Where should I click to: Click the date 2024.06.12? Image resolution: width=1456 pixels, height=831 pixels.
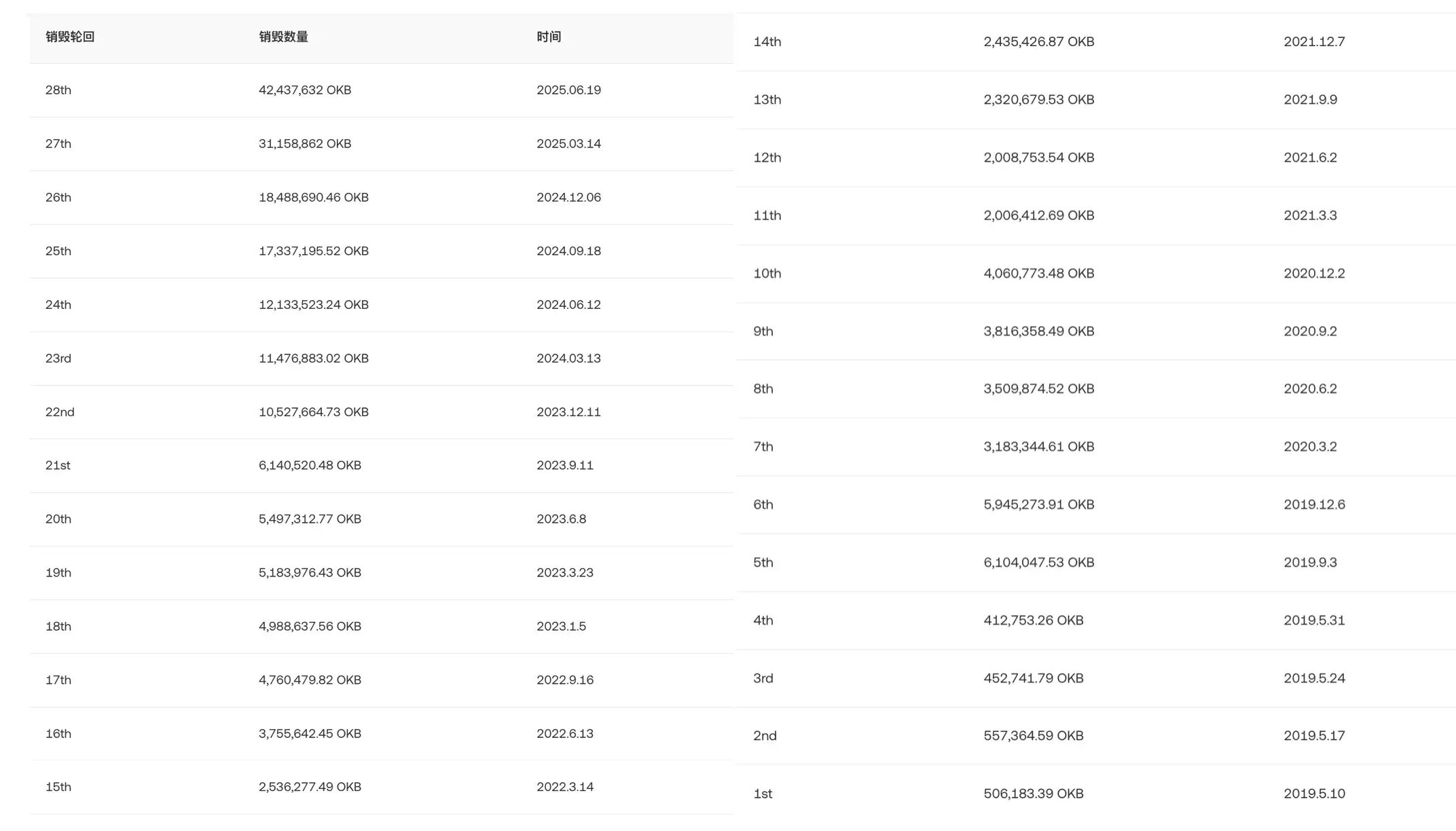point(568,305)
